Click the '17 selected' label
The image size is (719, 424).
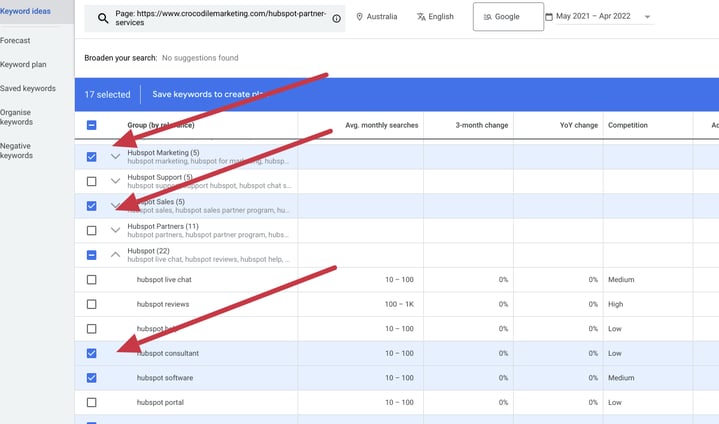click(x=107, y=94)
